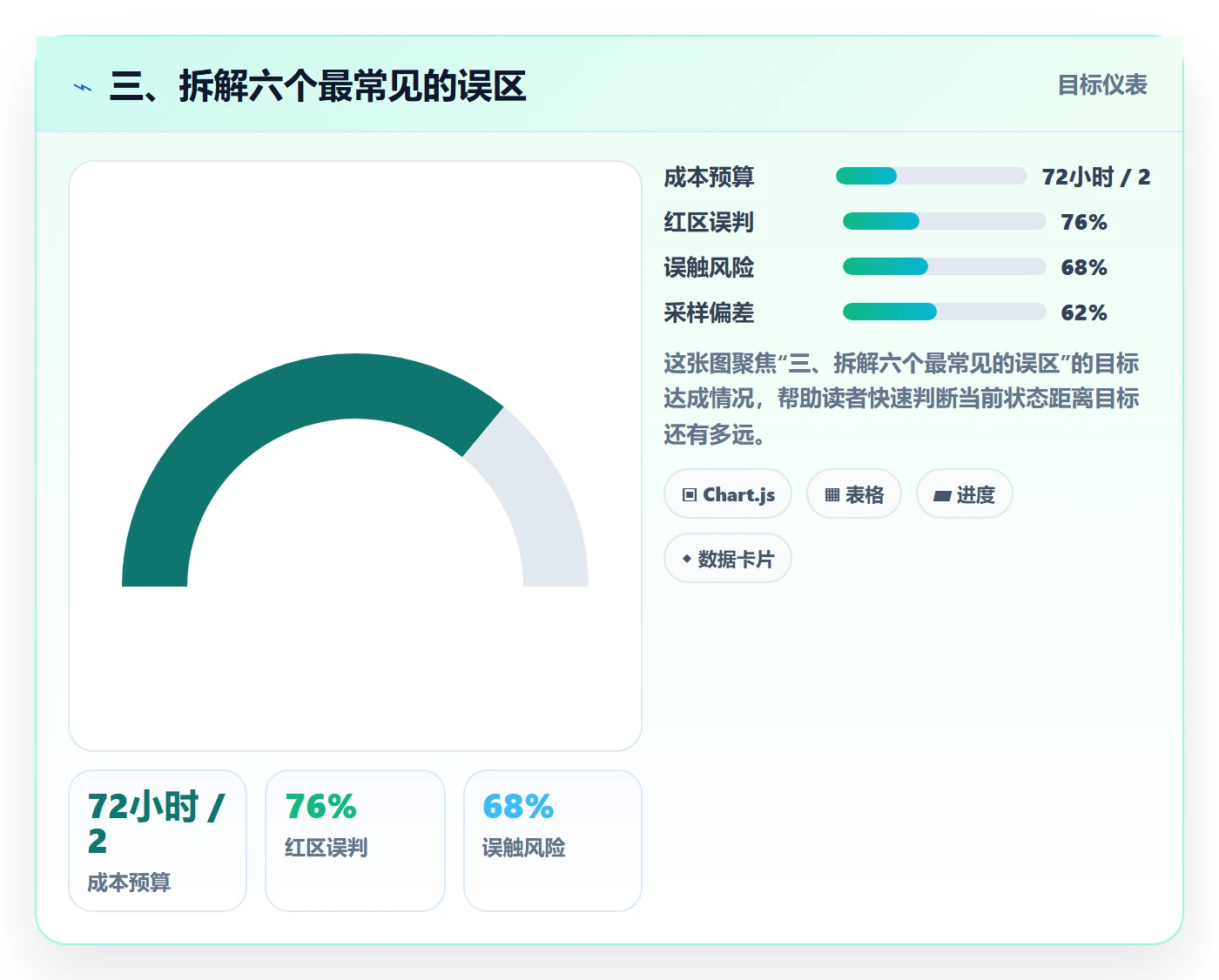Open the 76% 红区误判 card
This screenshot has width=1219, height=980.
click(355, 841)
